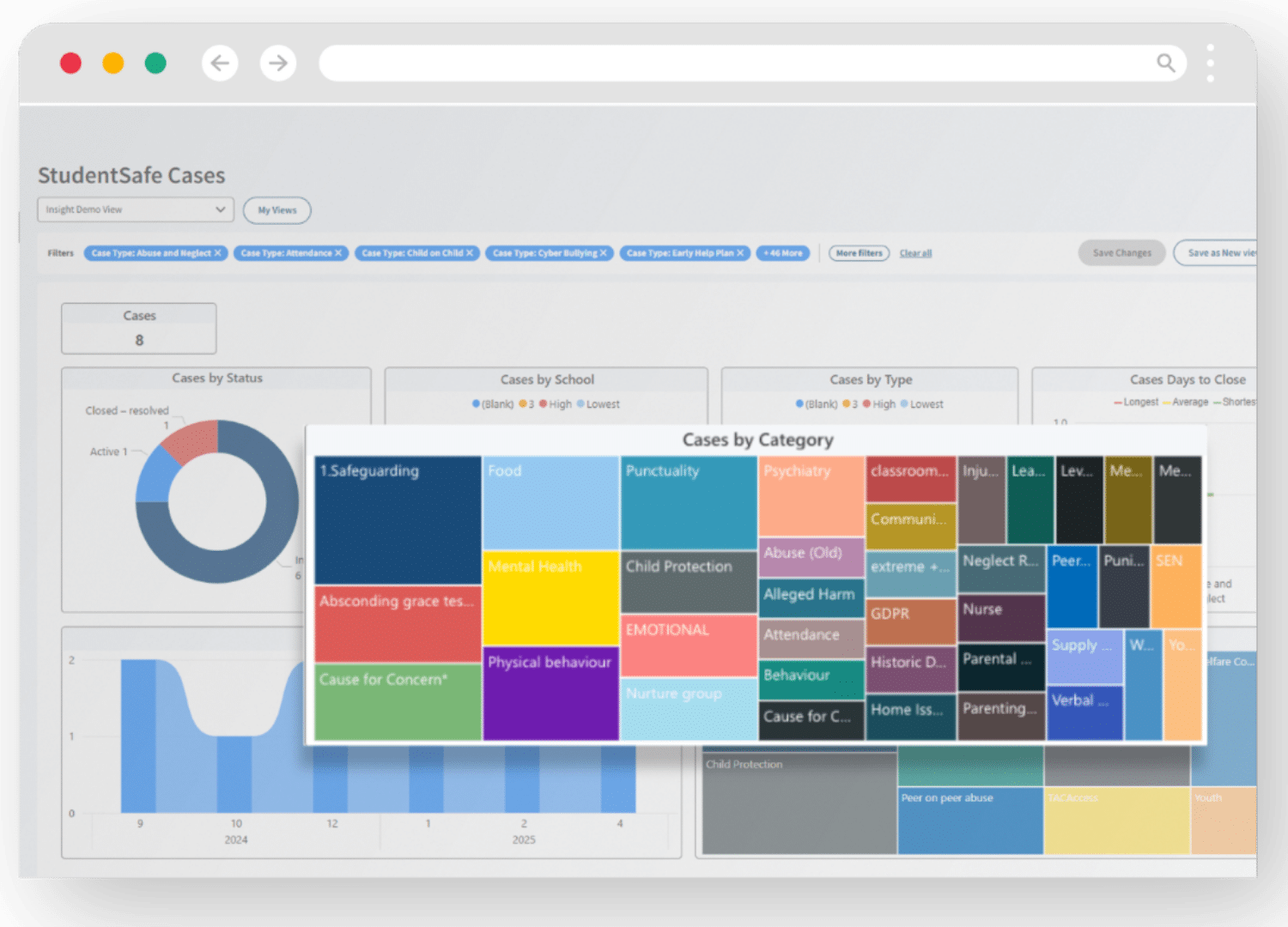Remove the Child on Child filter chip
This screenshot has width=1288, height=927.
[x=470, y=253]
